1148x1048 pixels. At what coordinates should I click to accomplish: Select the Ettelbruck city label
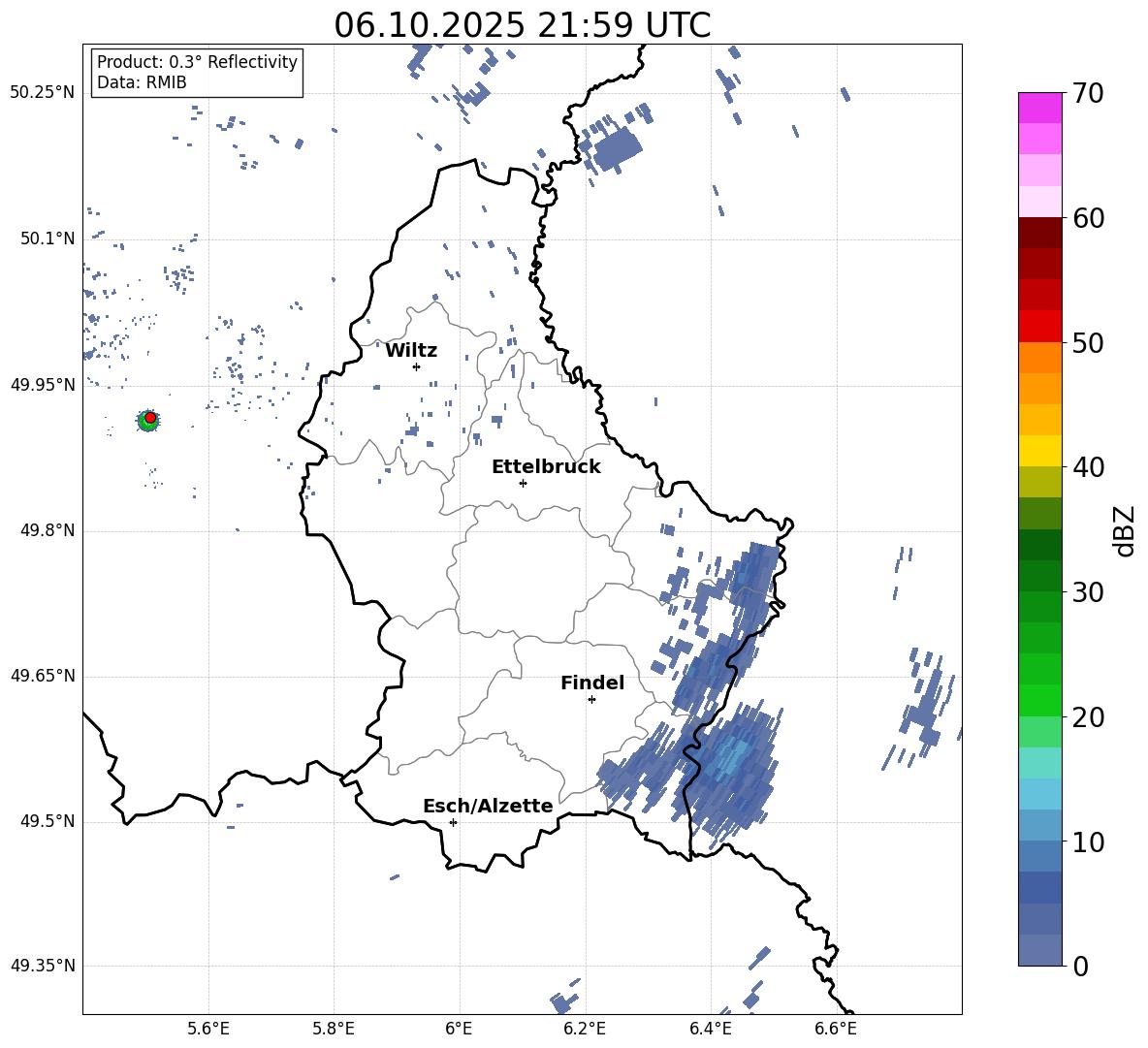coord(546,467)
